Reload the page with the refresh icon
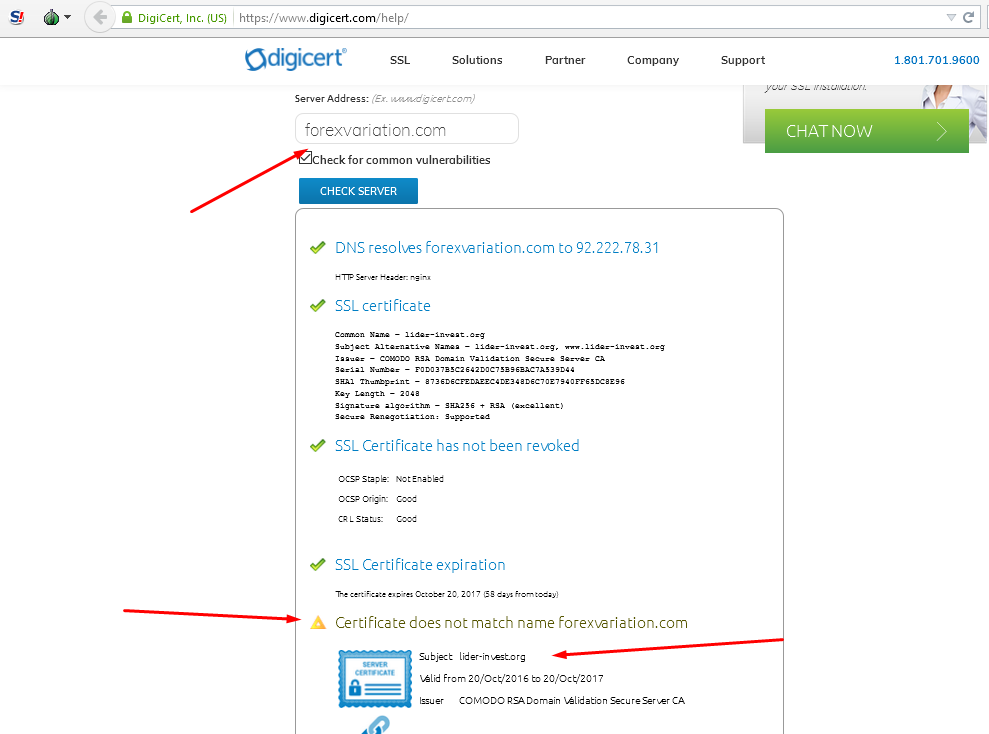The height and width of the screenshot is (734, 989). tap(968, 17)
